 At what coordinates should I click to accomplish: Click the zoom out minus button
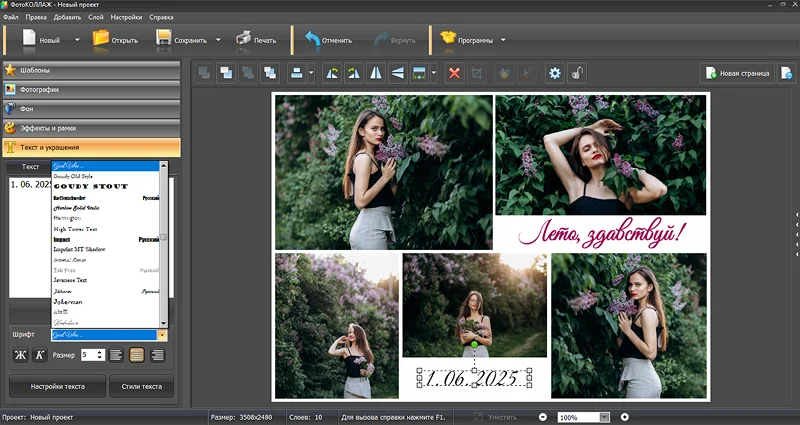(543, 417)
